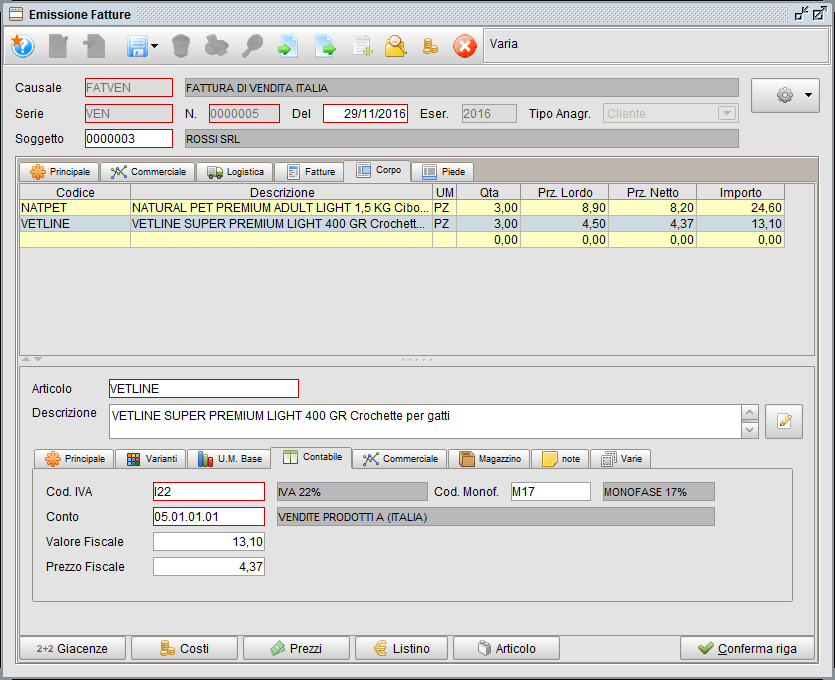This screenshot has width=835, height=680.
Task: Click the Soggetto field 0000003
Action: (x=129, y=138)
